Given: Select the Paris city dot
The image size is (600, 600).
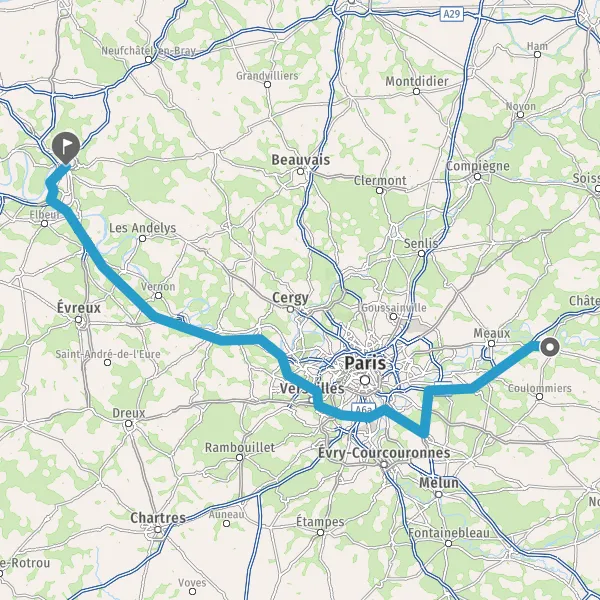Looking at the screenshot, I should click(365, 380).
